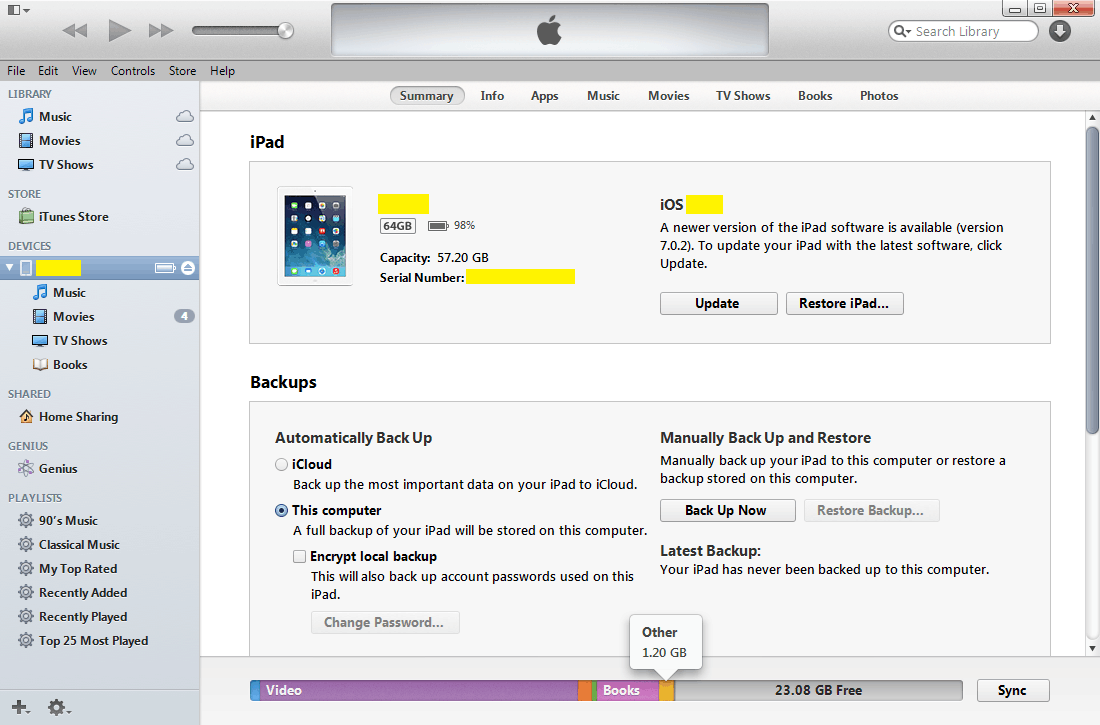Click cloud icon next to Library TV Shows
Screen dimensions: 1100x725
tap(185, 164)
